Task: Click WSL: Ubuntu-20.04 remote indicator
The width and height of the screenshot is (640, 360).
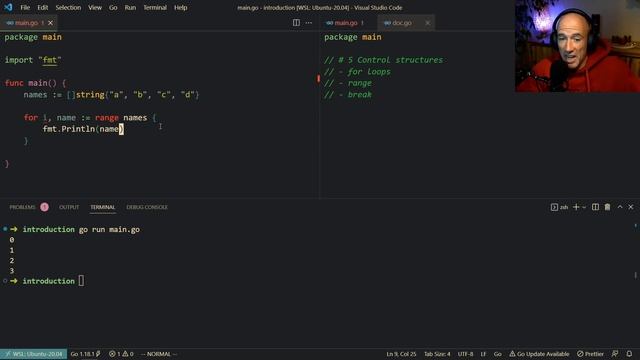Action: point(33,354)
